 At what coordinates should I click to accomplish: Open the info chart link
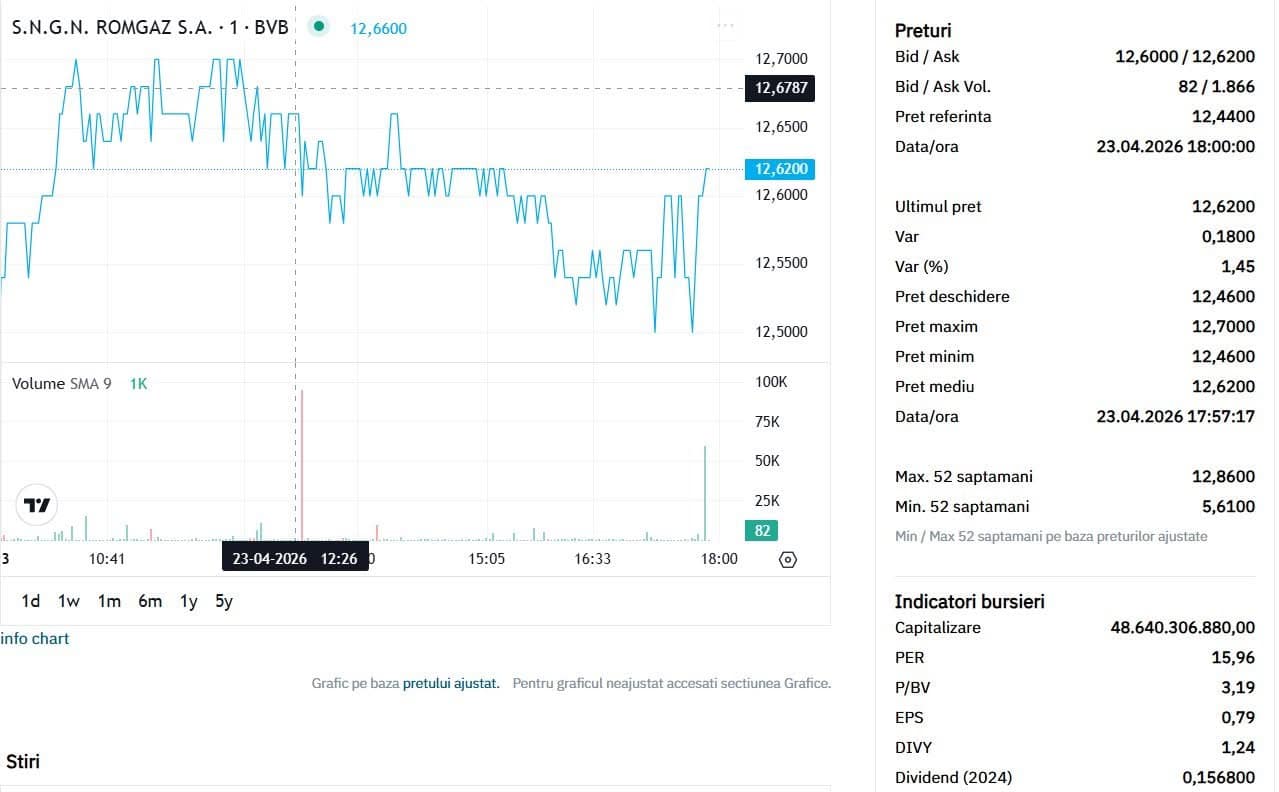pyautogui.click(x=35, y=639)
